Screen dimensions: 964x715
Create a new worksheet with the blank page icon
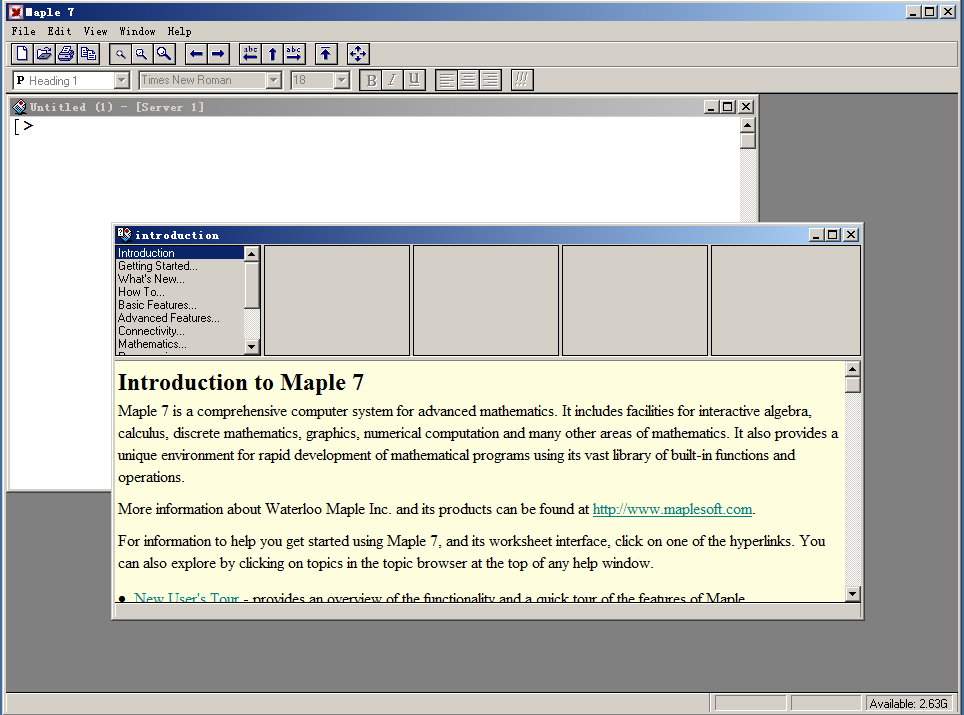tap(22, 54)
